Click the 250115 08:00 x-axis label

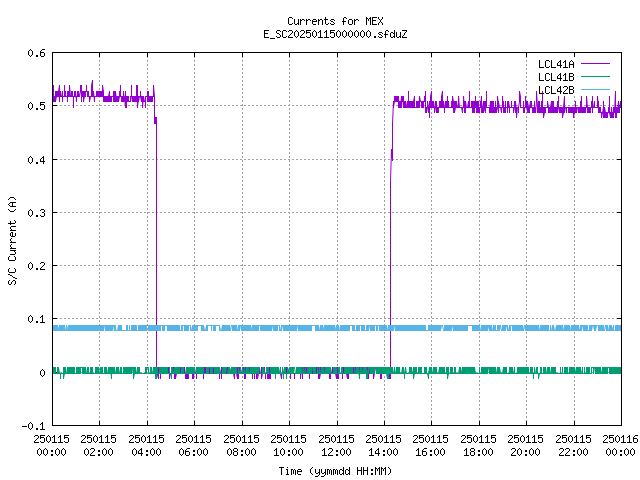(x=241, y=445)
